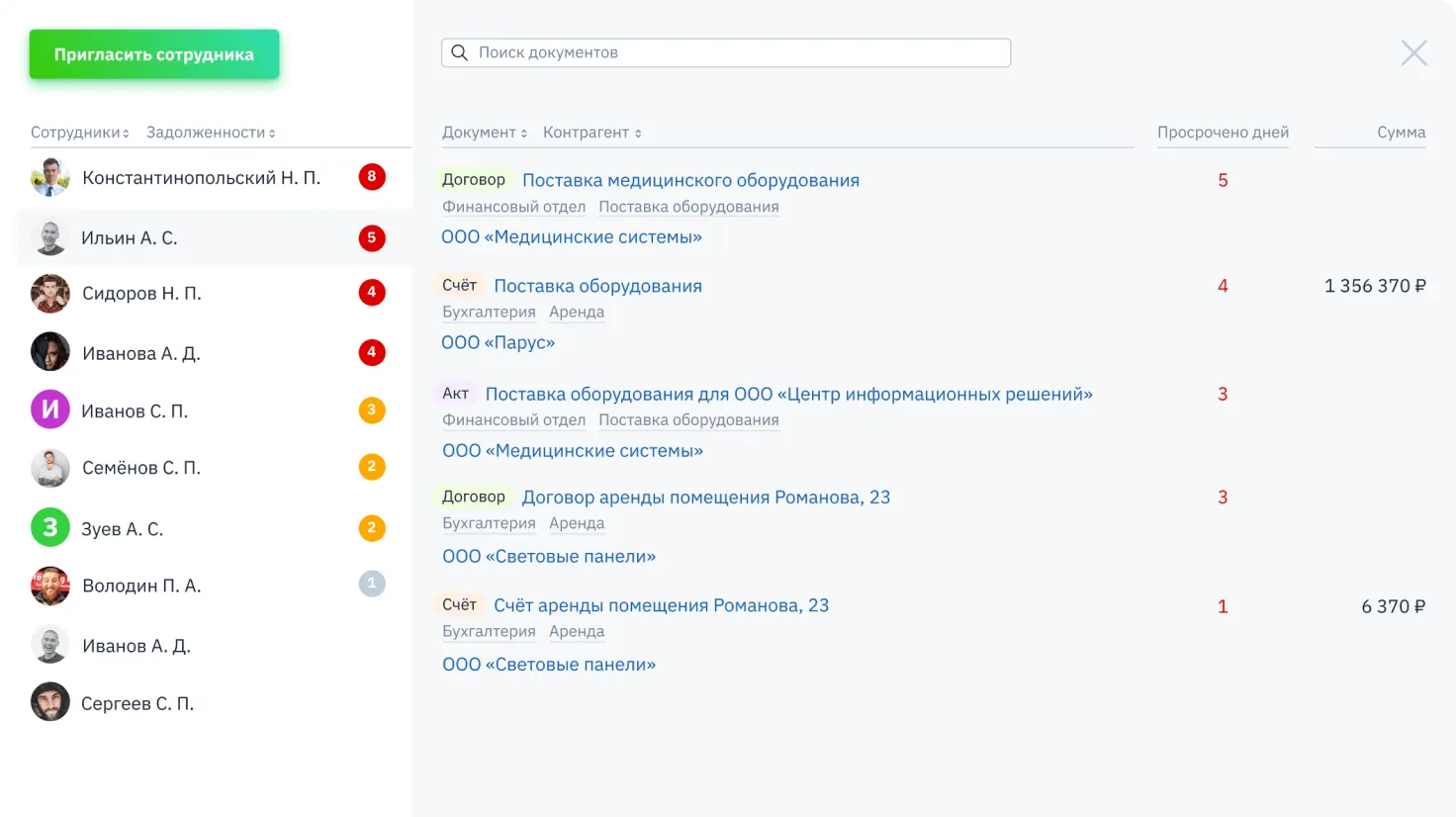The width and height of the screenshot is (1456, 817).
Task: Open the ООО «Парус» counterparty link
Action: pyautogui.click(x=499, y=342)
